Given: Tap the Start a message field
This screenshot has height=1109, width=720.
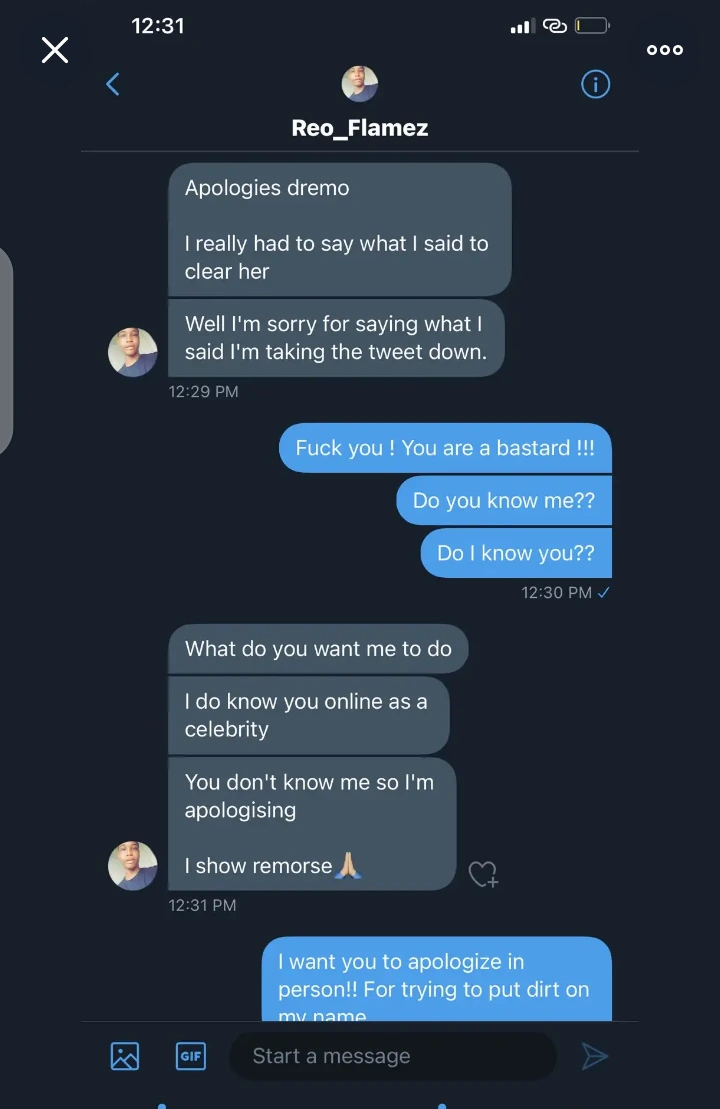Looking at the screenshot, I should 392,1056.
